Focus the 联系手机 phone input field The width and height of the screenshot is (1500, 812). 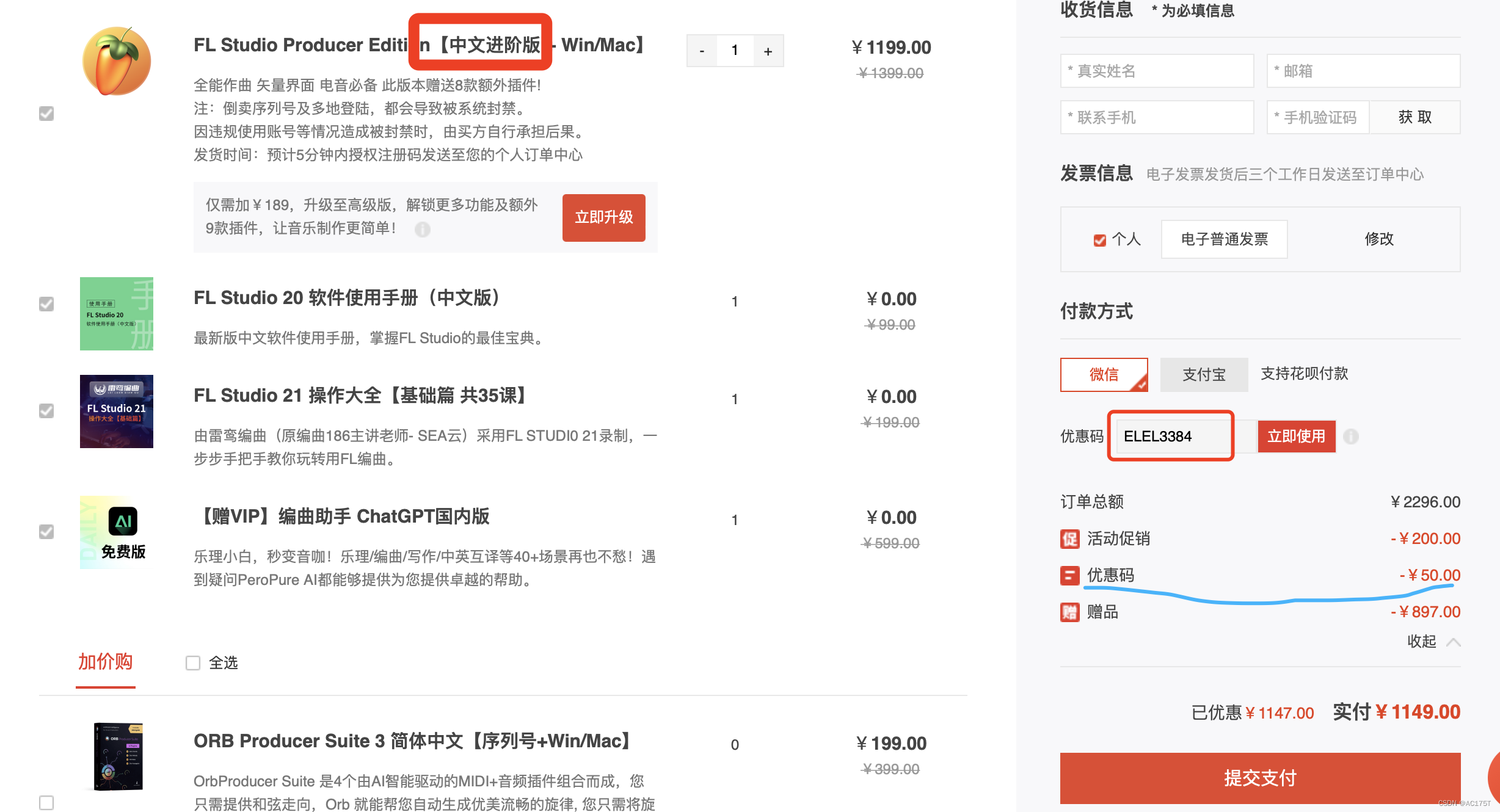tap(1157, 117)
